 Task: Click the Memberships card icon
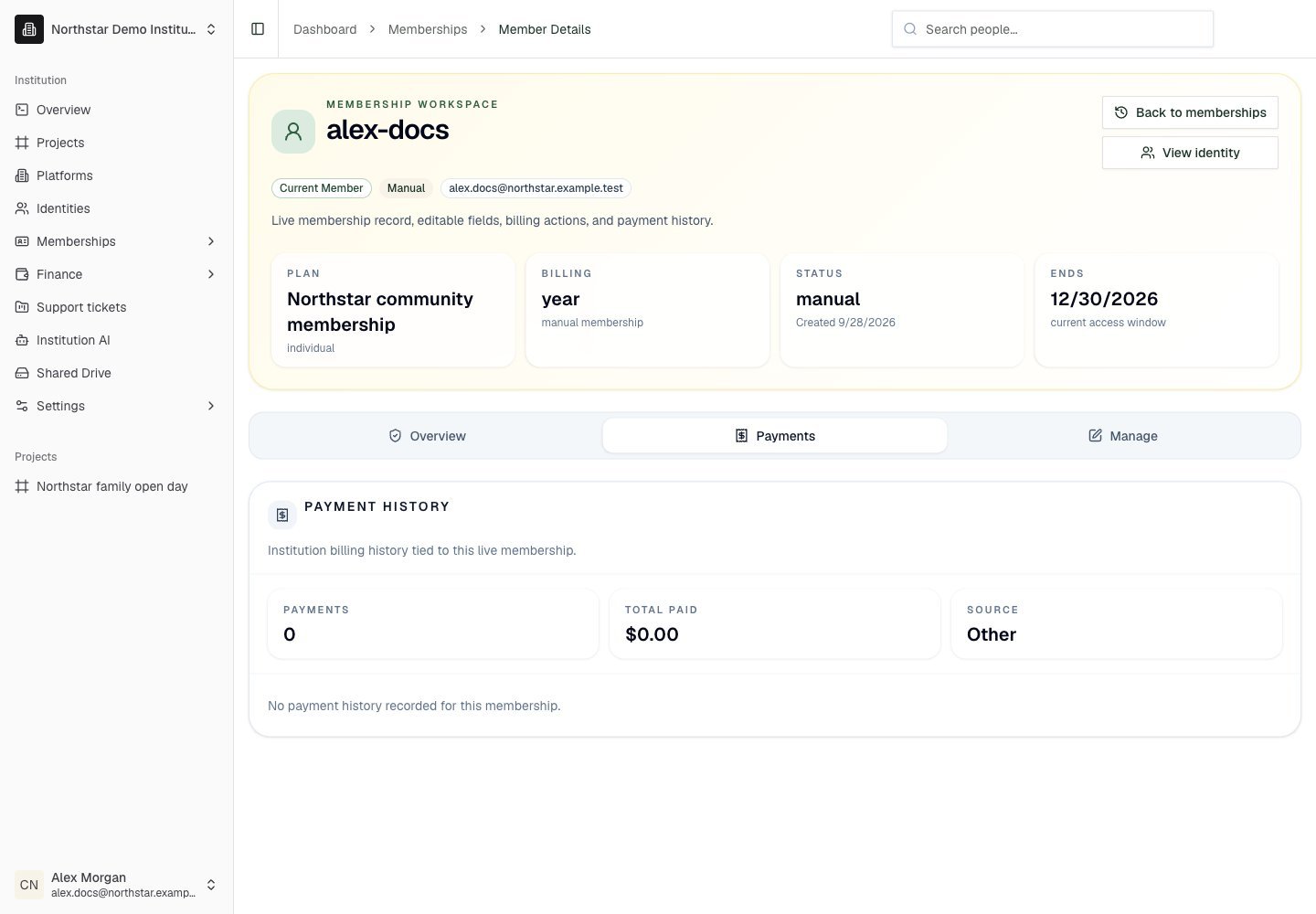click(x=22, y=241)
